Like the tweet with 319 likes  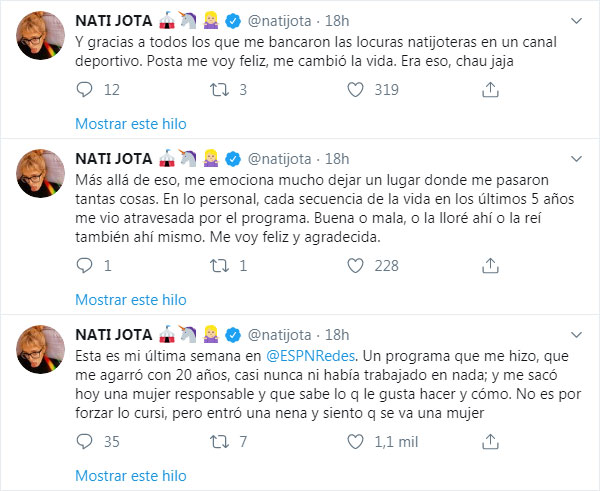coord(355,91)
